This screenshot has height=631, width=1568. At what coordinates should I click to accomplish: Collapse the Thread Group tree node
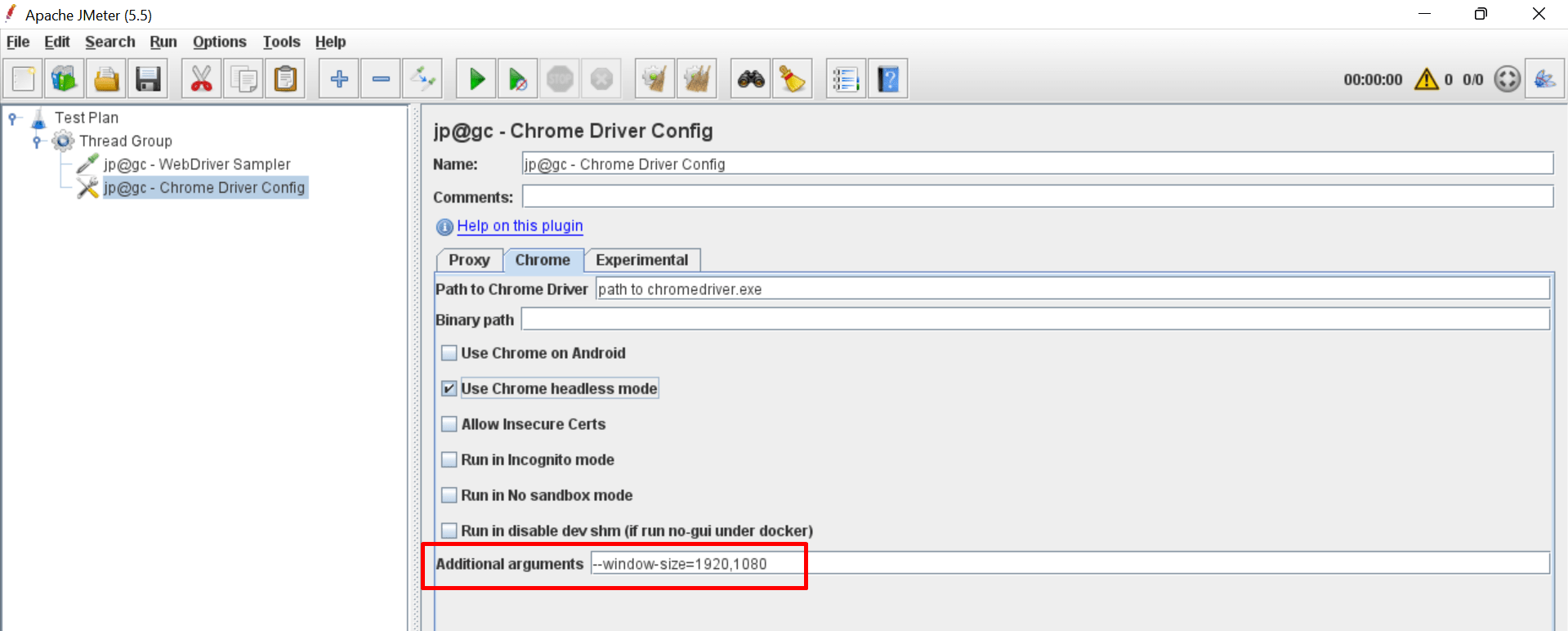point(37,141)
